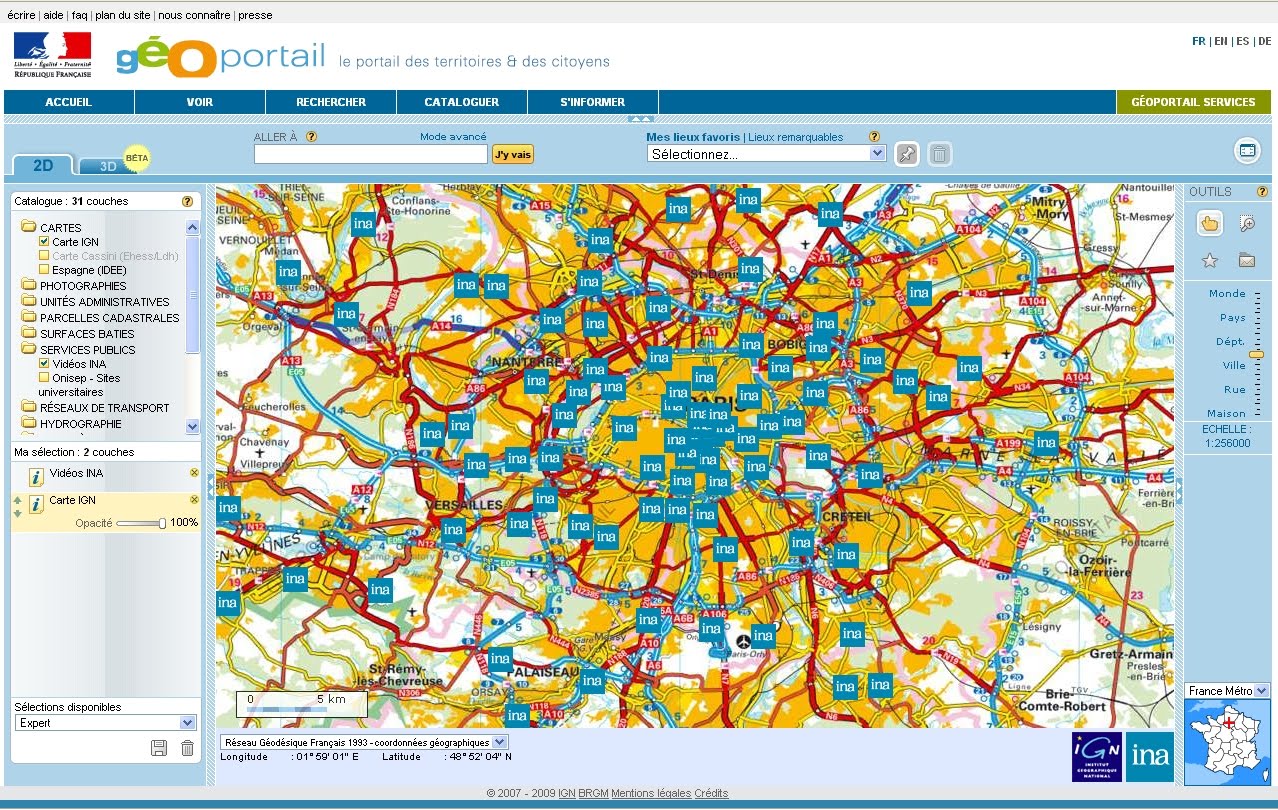Open the help icon next to Aller à
The image size is (1278, 810).
click(311, 137)
